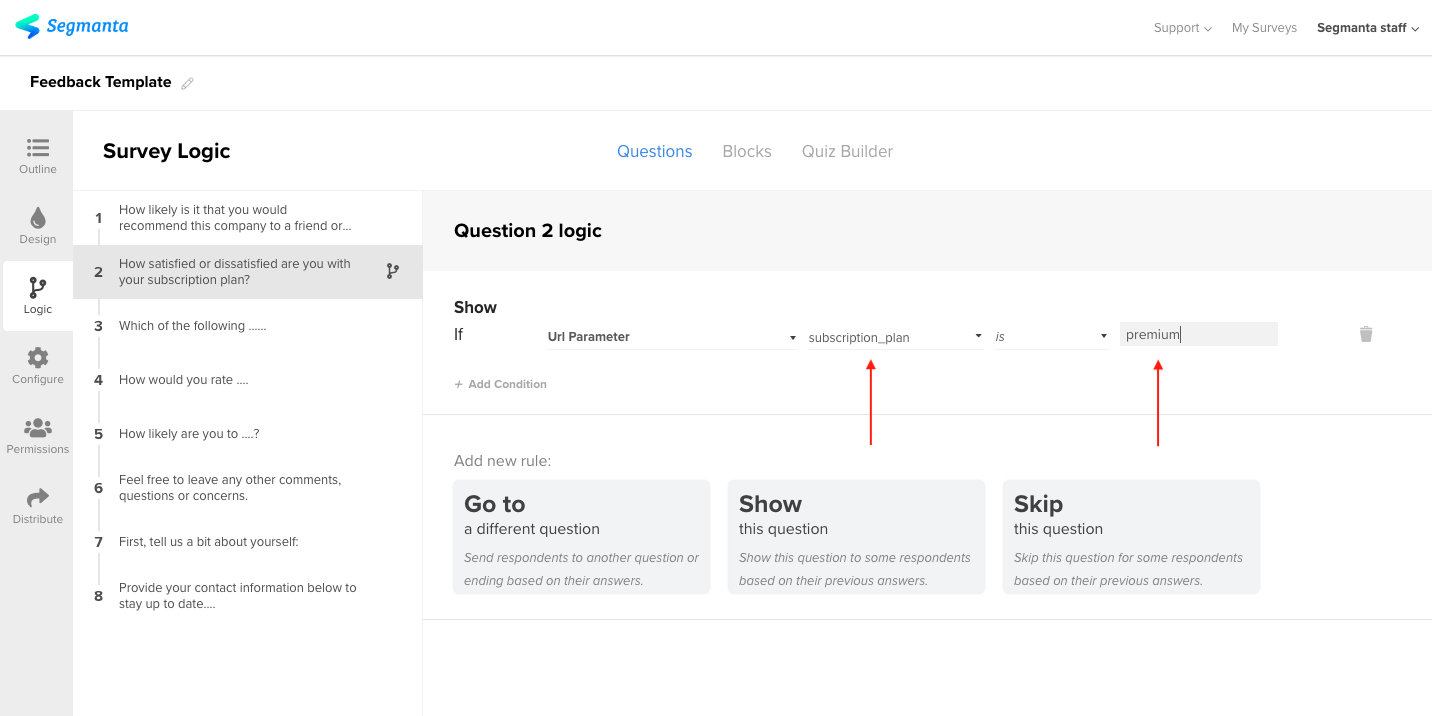Image resolution: width=1432 pixels, height=716 pixels.
Task: Select question 2 about subscription plan satisfaction
Action: coord(248,272)
